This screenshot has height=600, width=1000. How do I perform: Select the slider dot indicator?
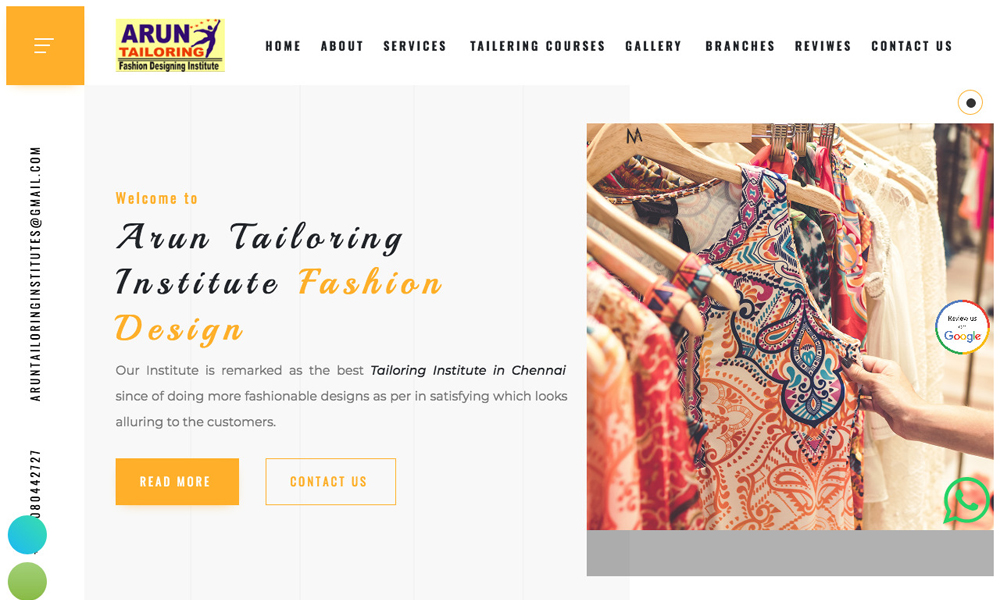coord(970,103)
